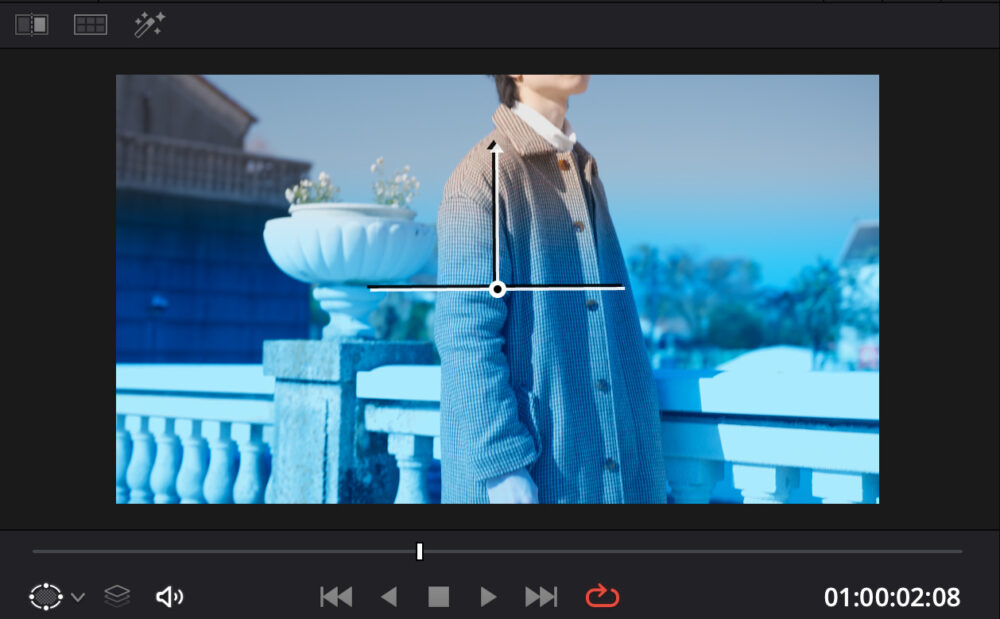Toggle the Highlight magic wand tool
The width and height of the screenshot is (1000, 619).
(x=149, y=25)
